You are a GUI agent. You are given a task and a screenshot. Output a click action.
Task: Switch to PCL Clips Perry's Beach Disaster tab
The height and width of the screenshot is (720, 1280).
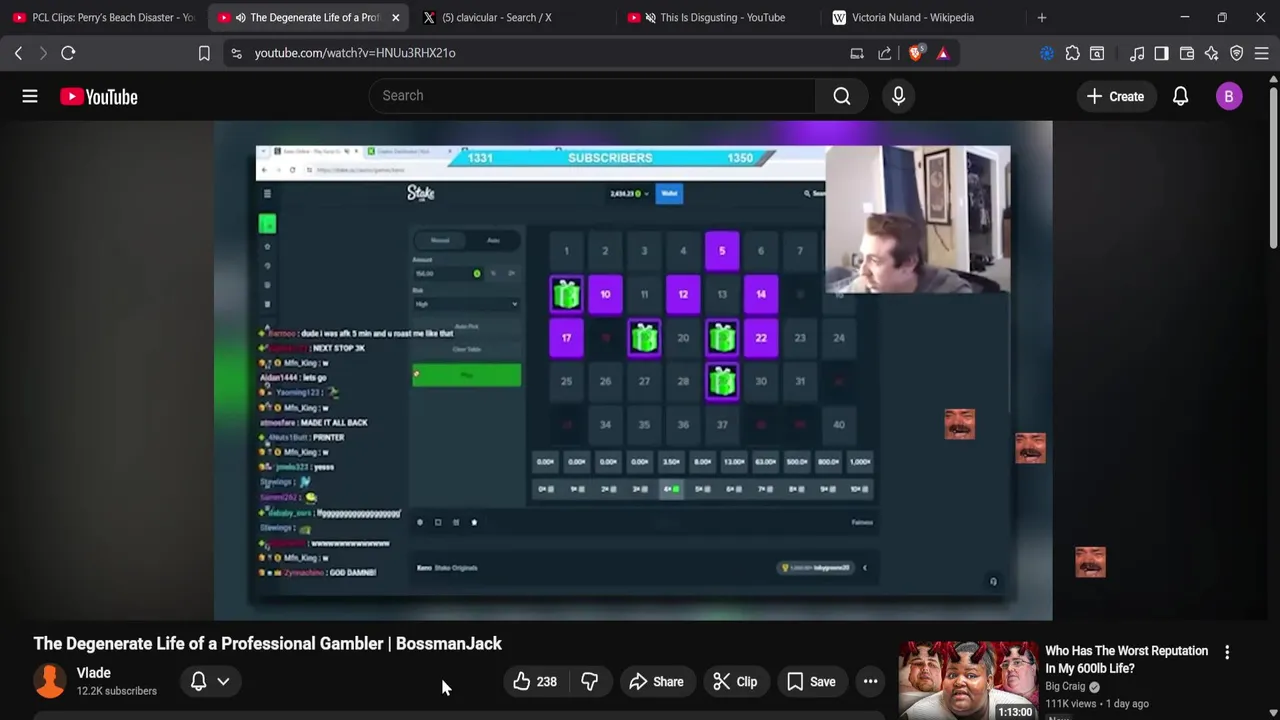(103, 17)
